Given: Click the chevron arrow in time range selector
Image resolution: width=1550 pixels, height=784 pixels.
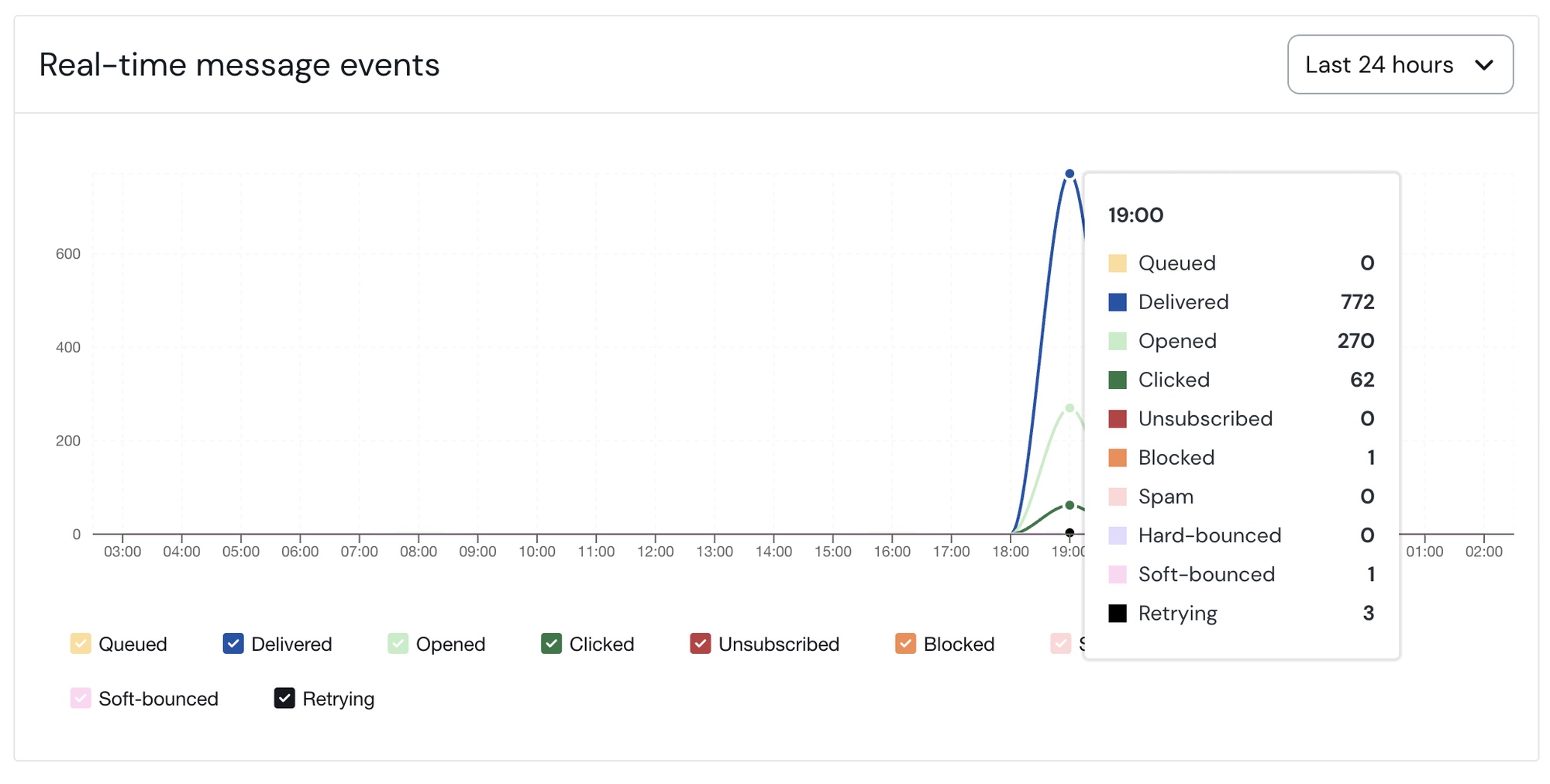Looking at the screenshot, I should (x=1483, y=65).
